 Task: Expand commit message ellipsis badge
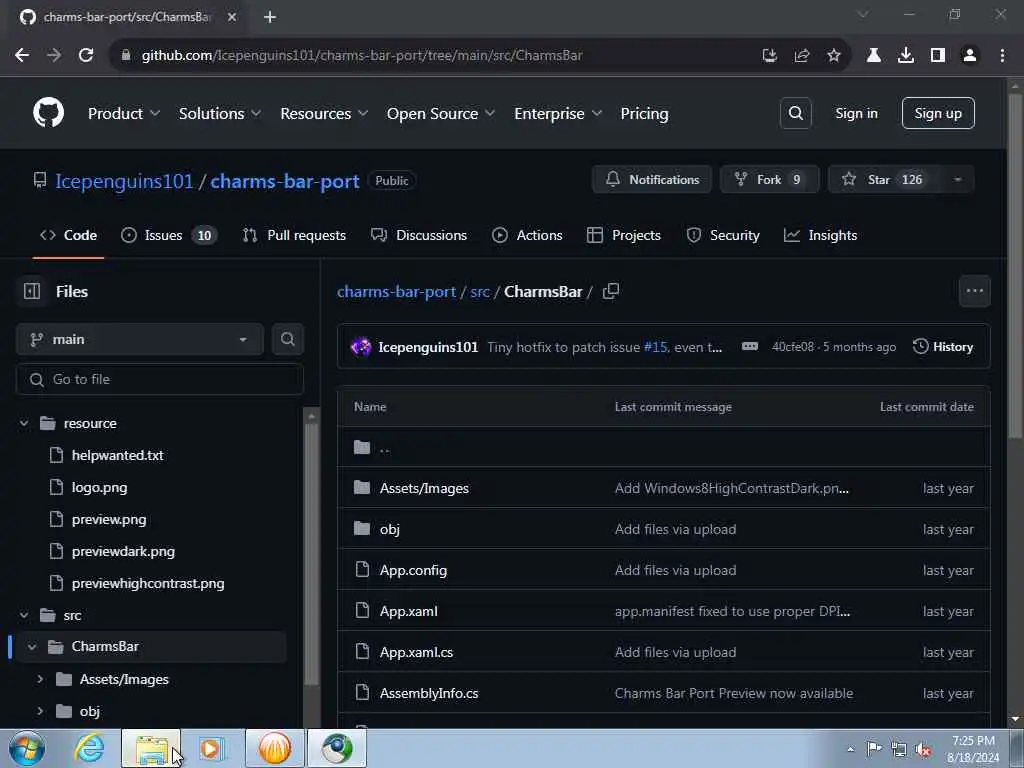pos(750,347)
